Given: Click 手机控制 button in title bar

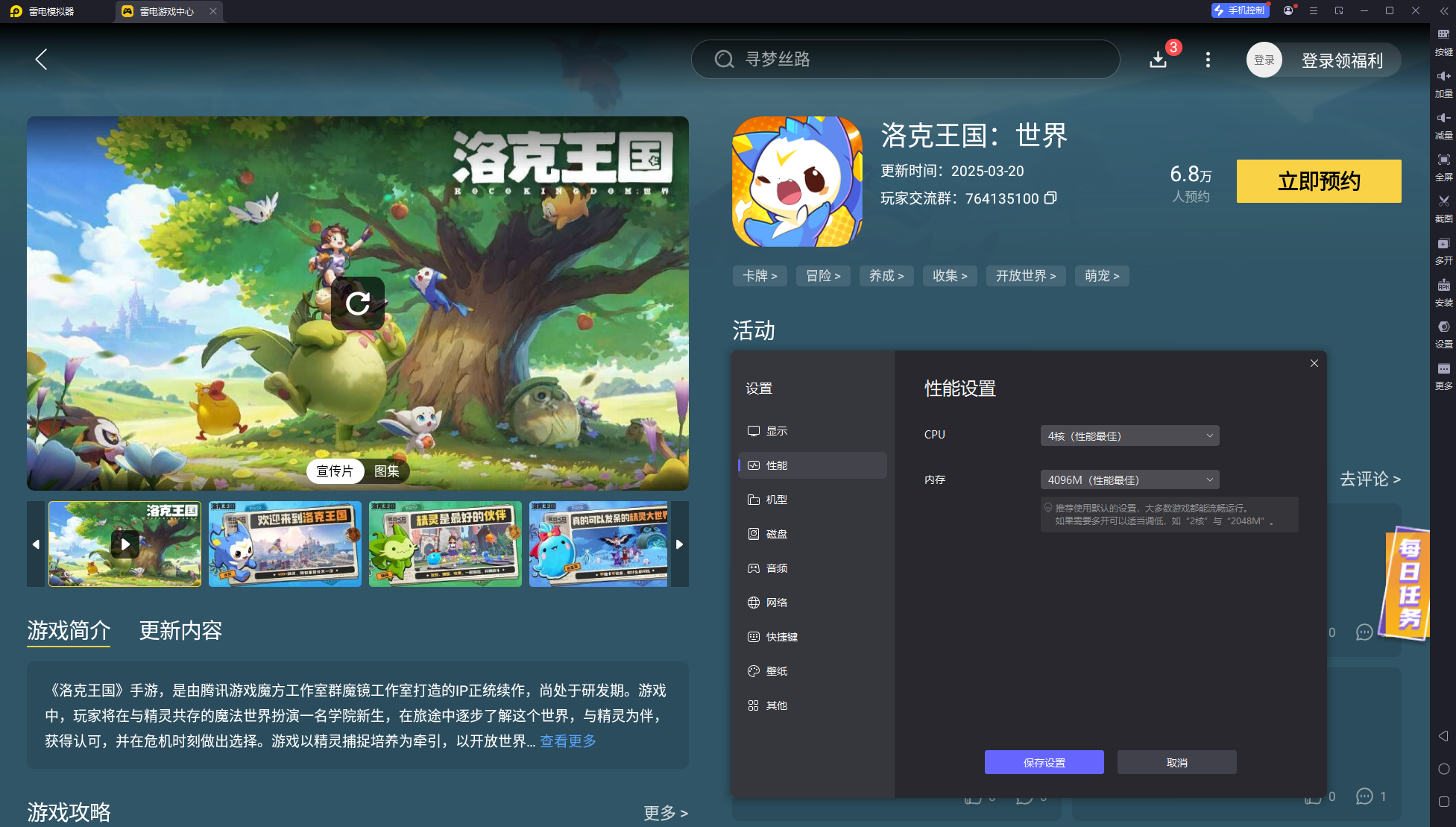Looking at the screenshot, I should (1240, 10).
